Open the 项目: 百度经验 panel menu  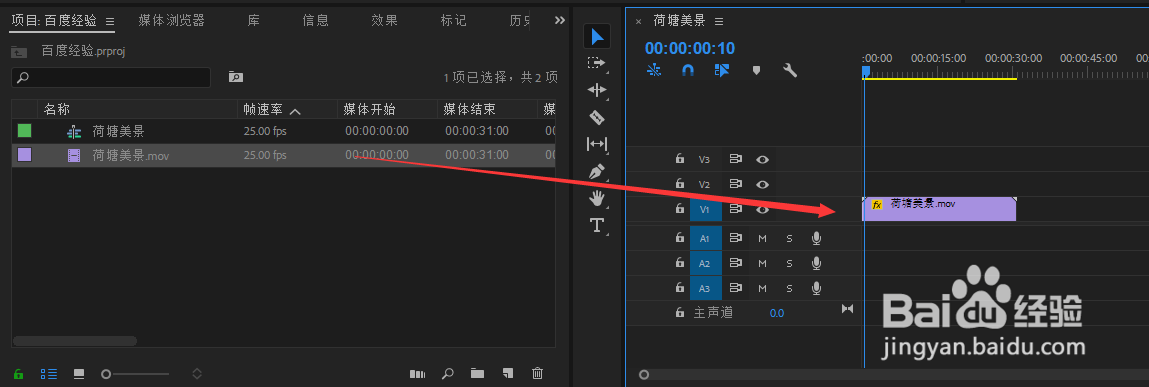pyautogui.click(x=110, y=21)
